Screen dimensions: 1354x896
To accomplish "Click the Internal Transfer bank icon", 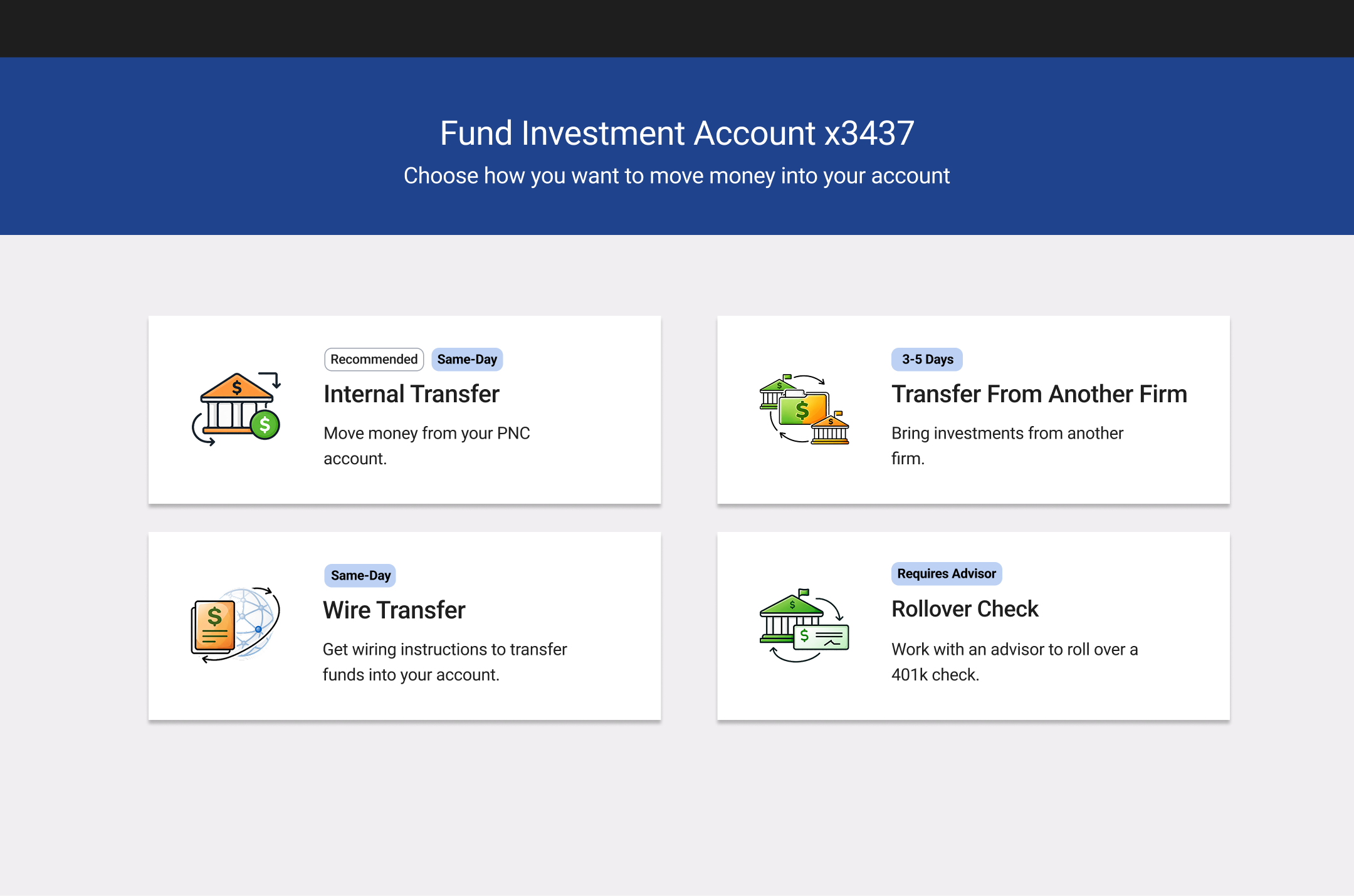I will coord(236,409).
